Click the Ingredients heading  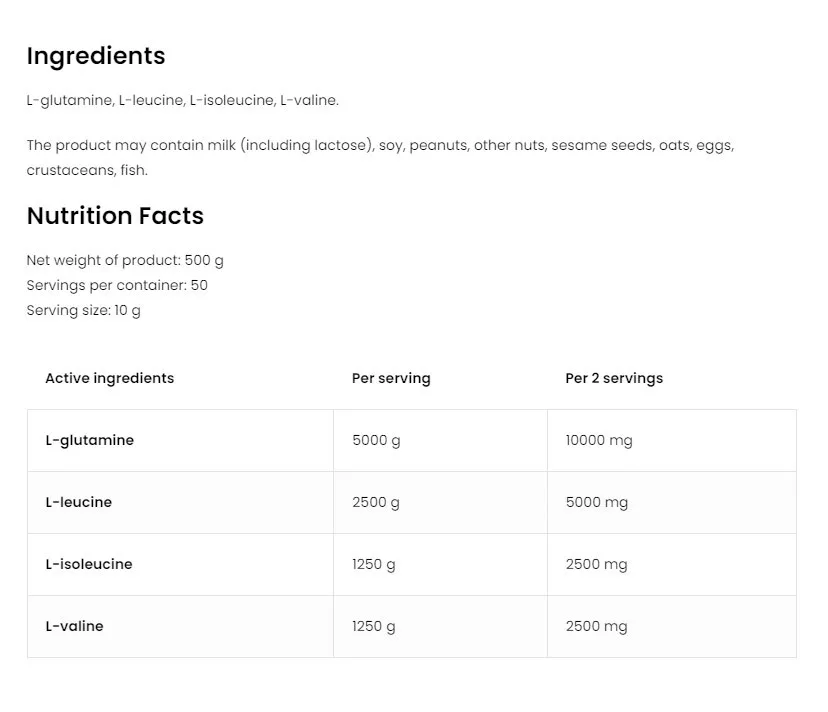point(96,56)
